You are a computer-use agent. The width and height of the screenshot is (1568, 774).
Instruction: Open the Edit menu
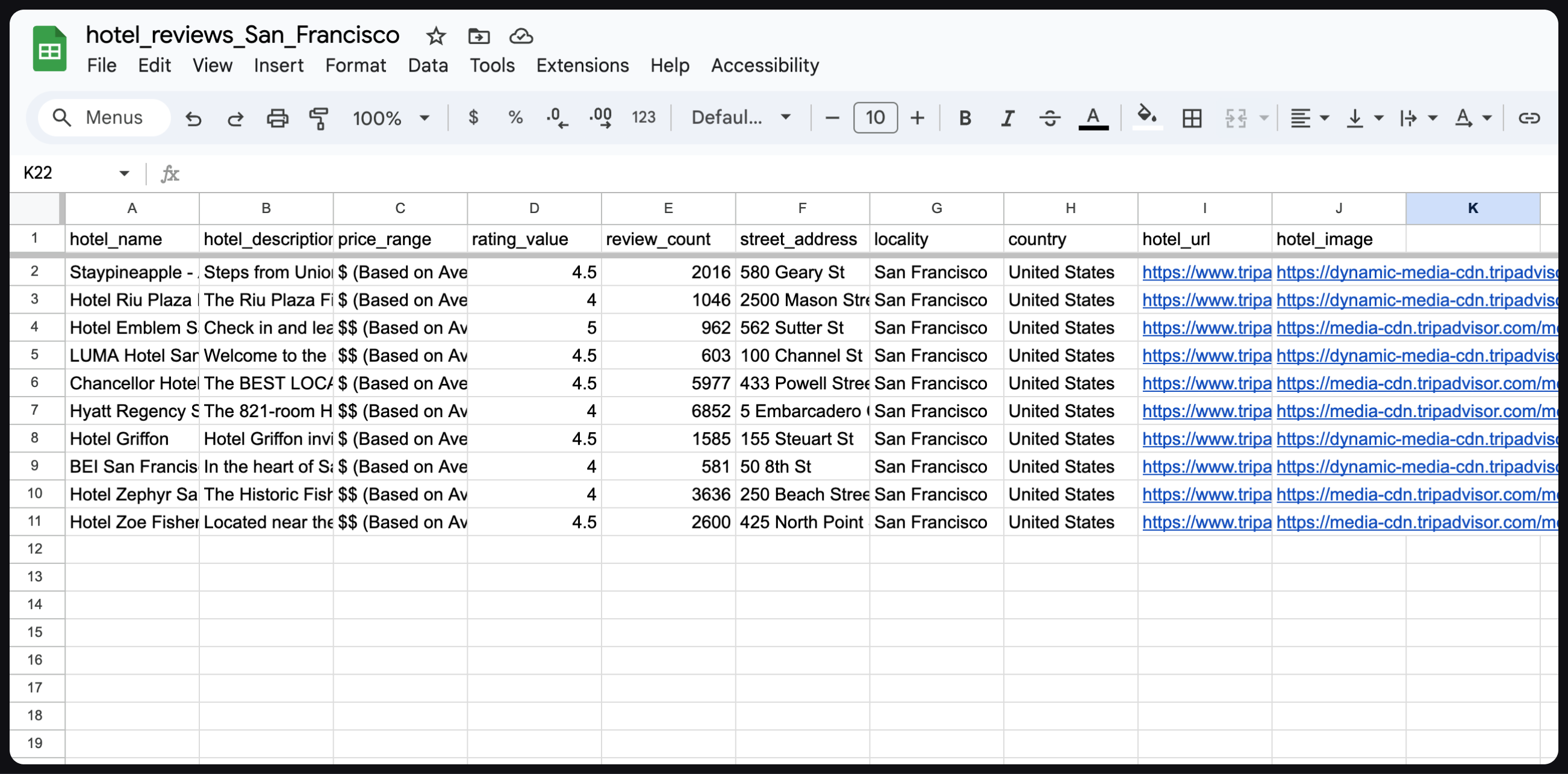pyautogui.click(x=154, y=65)
